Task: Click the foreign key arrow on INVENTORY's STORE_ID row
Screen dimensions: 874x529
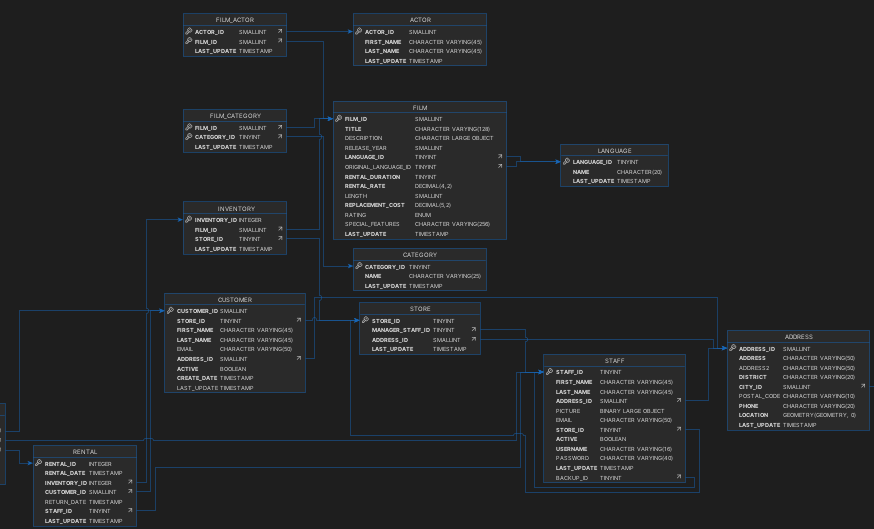Action: coord(280,239)
